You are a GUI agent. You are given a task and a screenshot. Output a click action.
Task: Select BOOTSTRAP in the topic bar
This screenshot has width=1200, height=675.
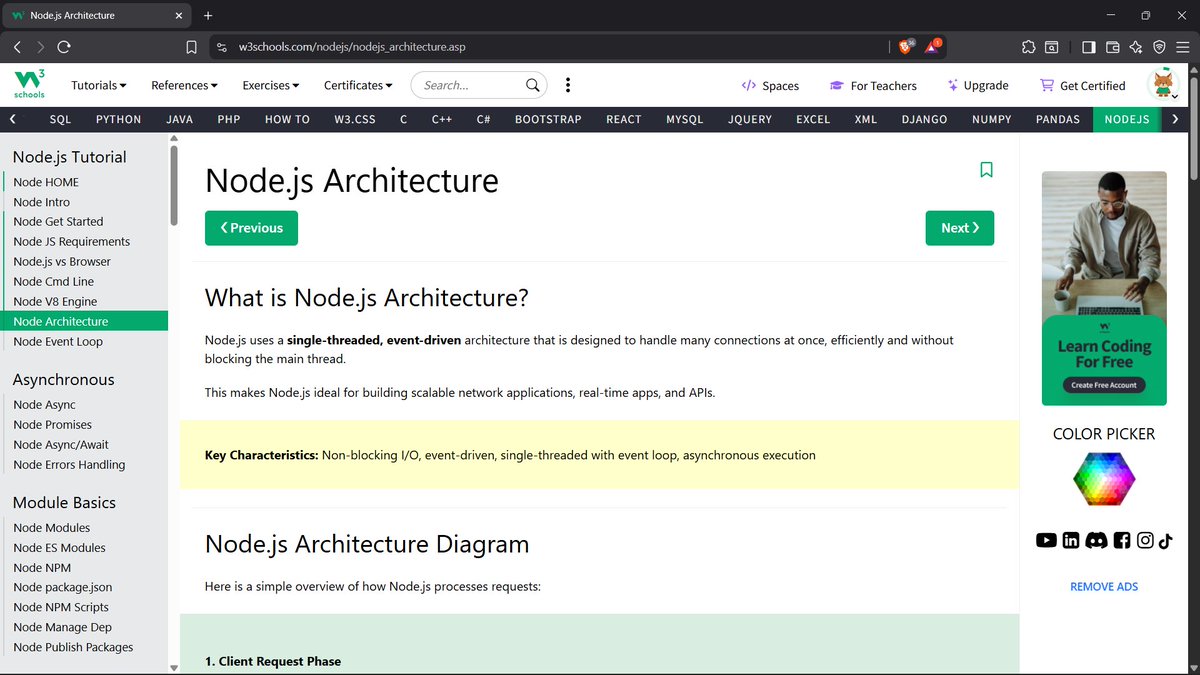[548, 119]
